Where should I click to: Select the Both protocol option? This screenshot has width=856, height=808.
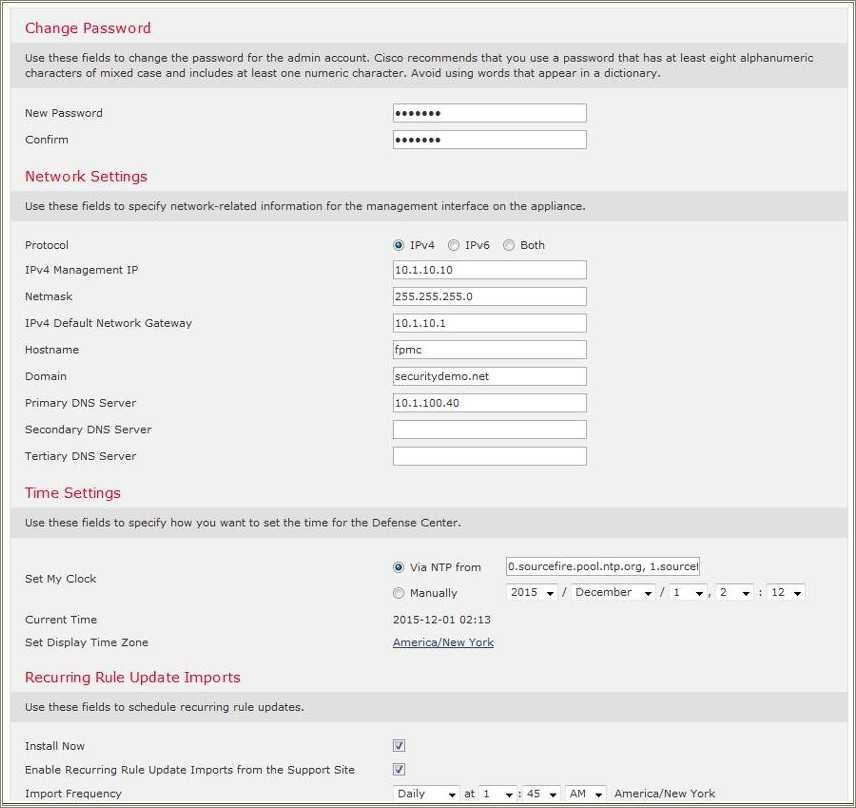point(509,245)
